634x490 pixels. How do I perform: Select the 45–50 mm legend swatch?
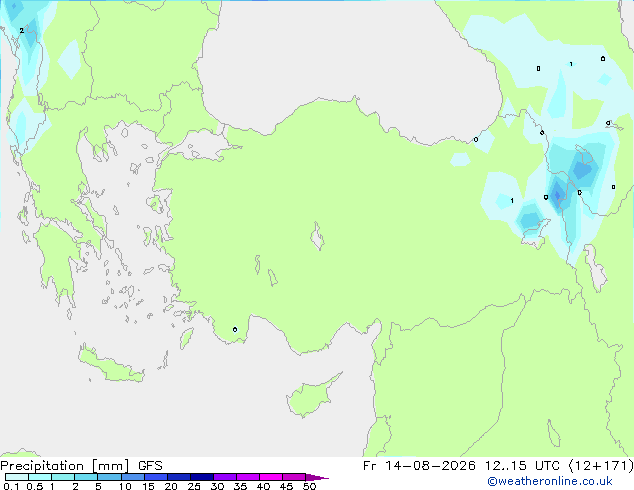(294, 477)
